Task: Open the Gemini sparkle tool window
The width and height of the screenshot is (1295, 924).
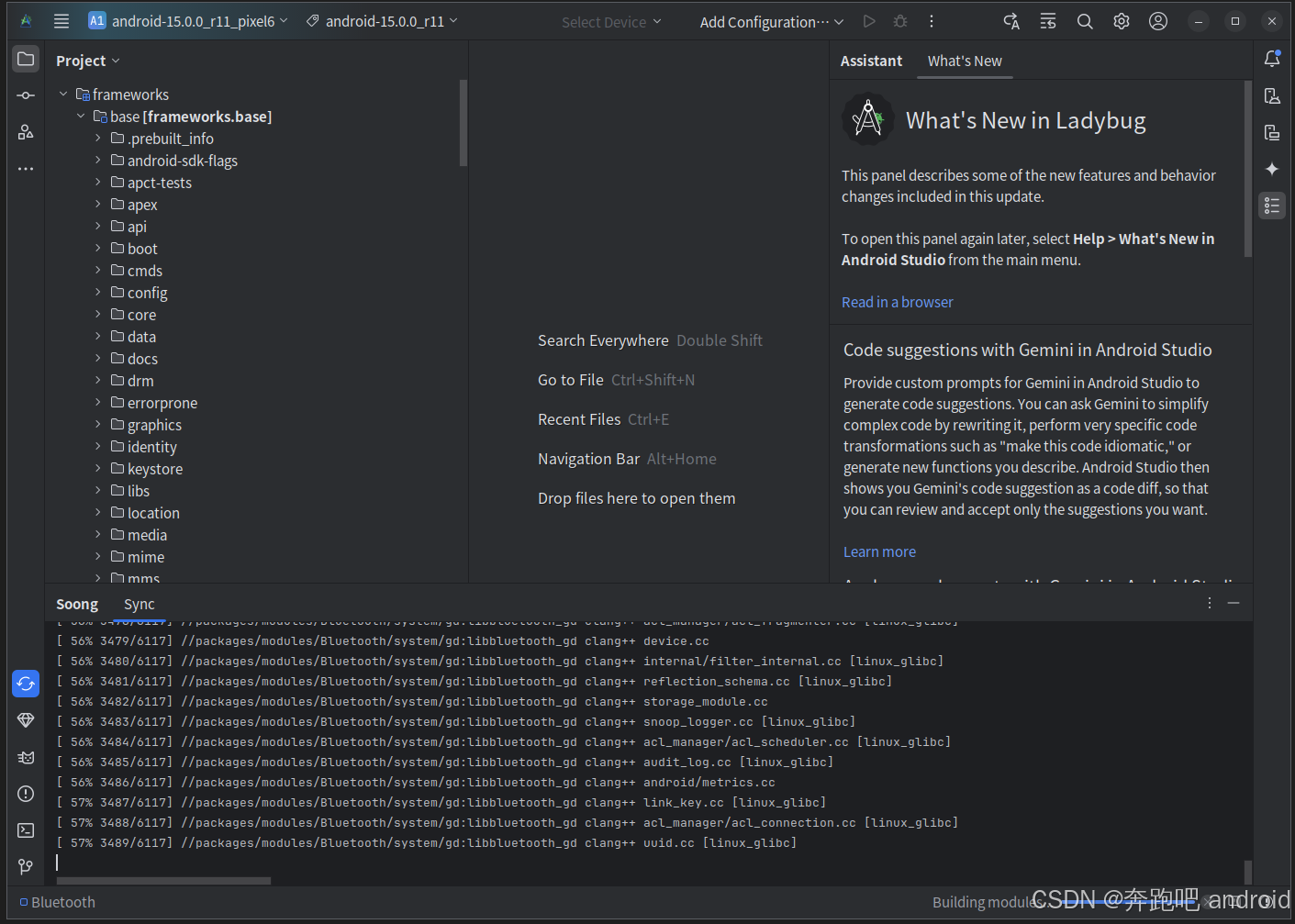Action: click(x=1272, y=169)
